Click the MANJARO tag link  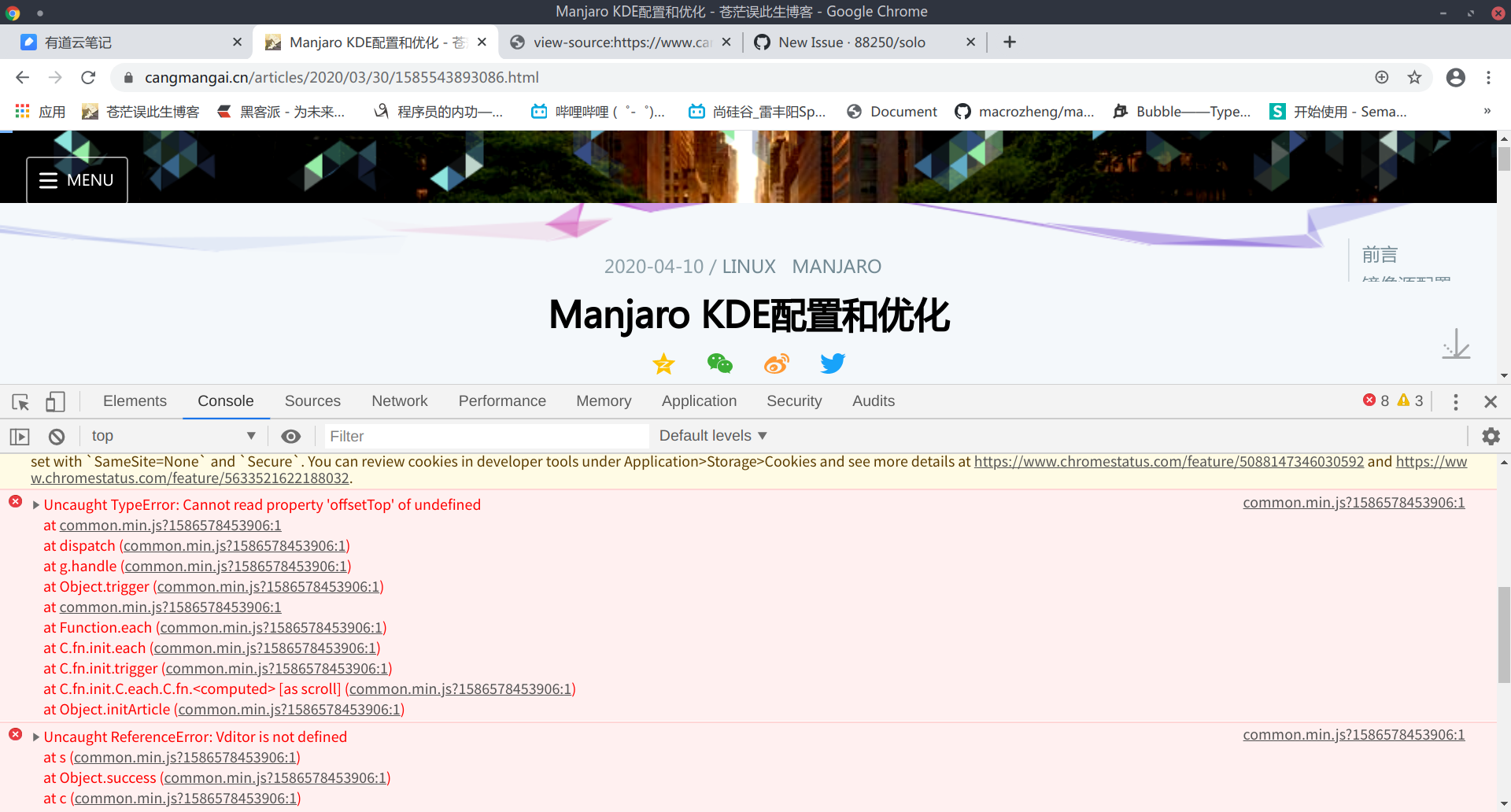tap(837, 267)
